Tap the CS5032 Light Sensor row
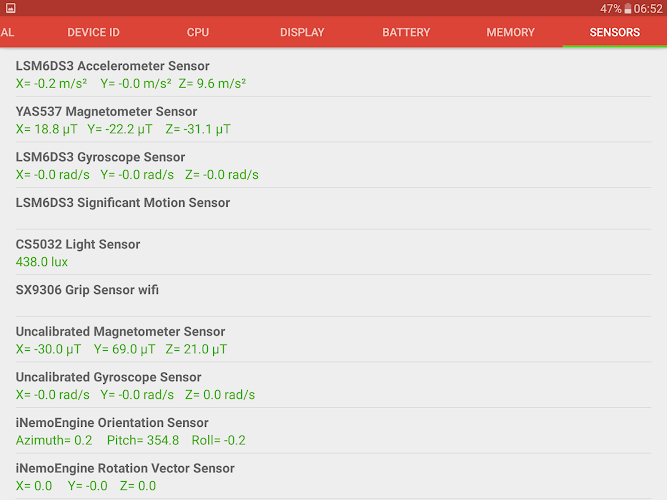667x500 pixels. [334, 252]
